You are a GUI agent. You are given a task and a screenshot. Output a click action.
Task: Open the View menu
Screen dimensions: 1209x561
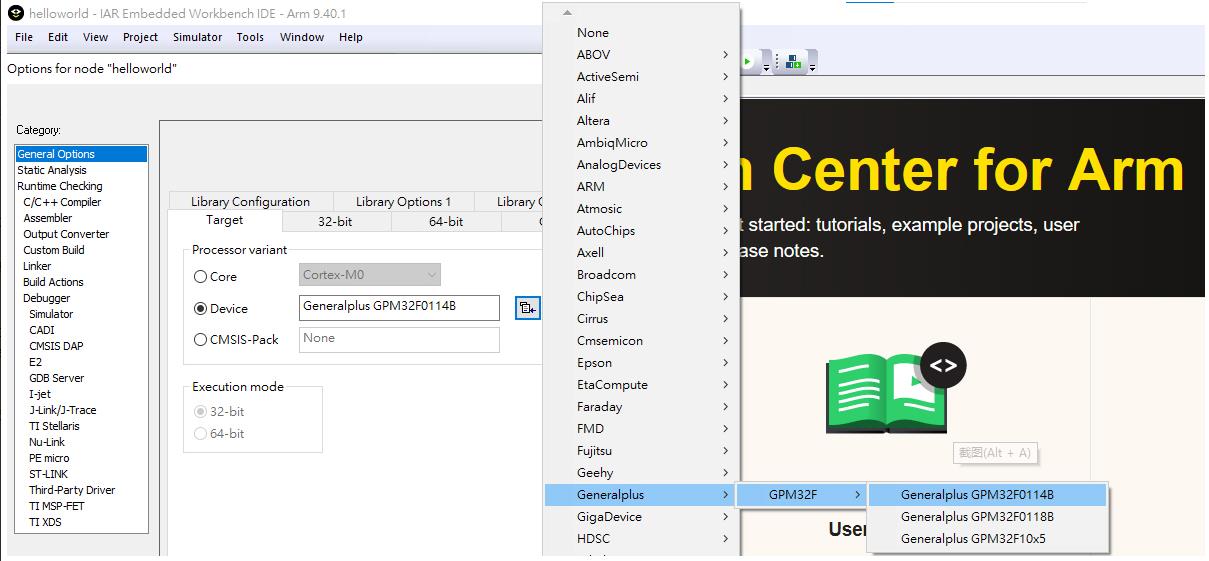coord(95,37)
